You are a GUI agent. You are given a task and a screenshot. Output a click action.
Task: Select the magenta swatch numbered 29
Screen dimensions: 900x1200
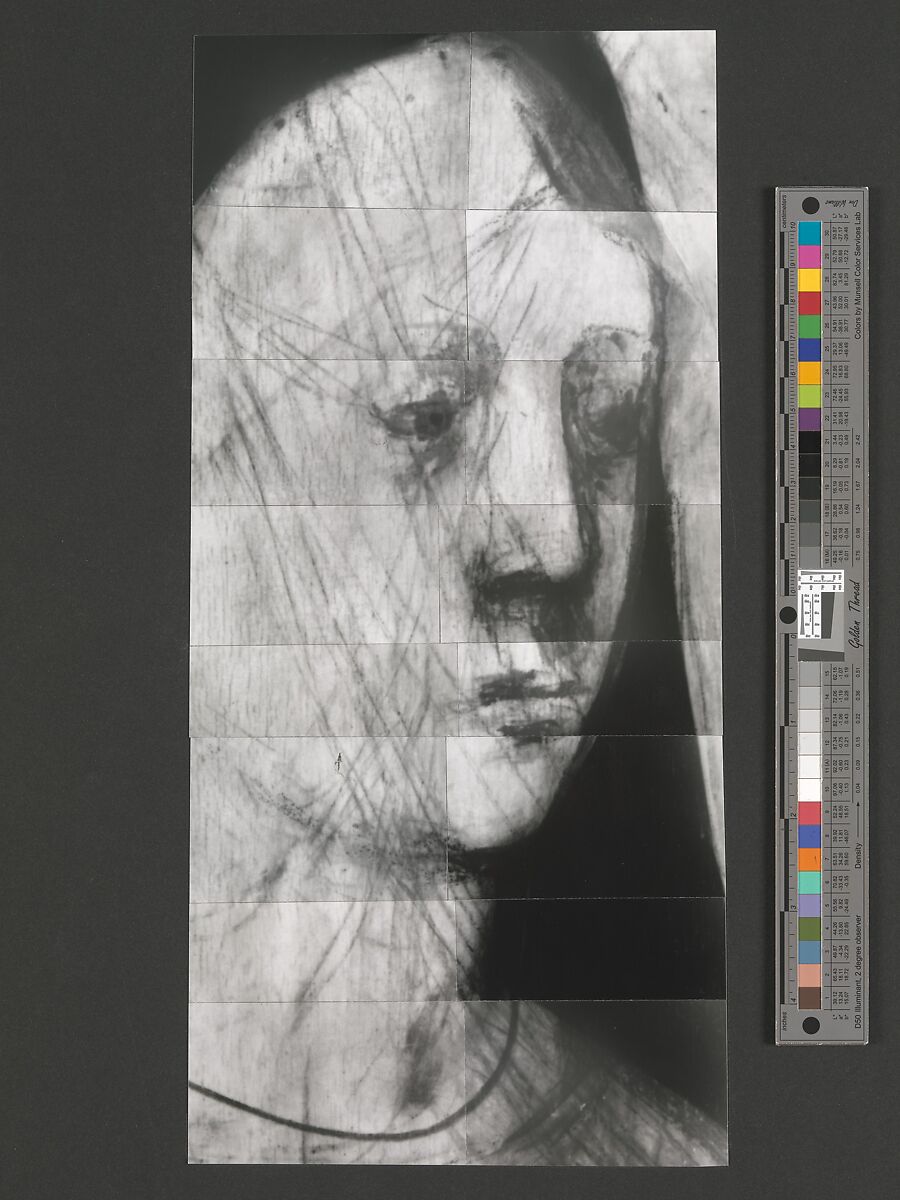tap(811, 256)
